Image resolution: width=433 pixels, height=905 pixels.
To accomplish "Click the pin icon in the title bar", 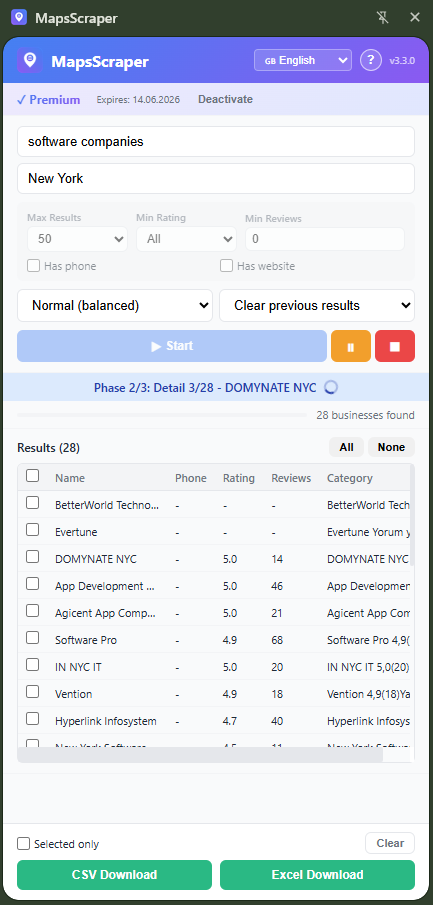I will 383,17.
